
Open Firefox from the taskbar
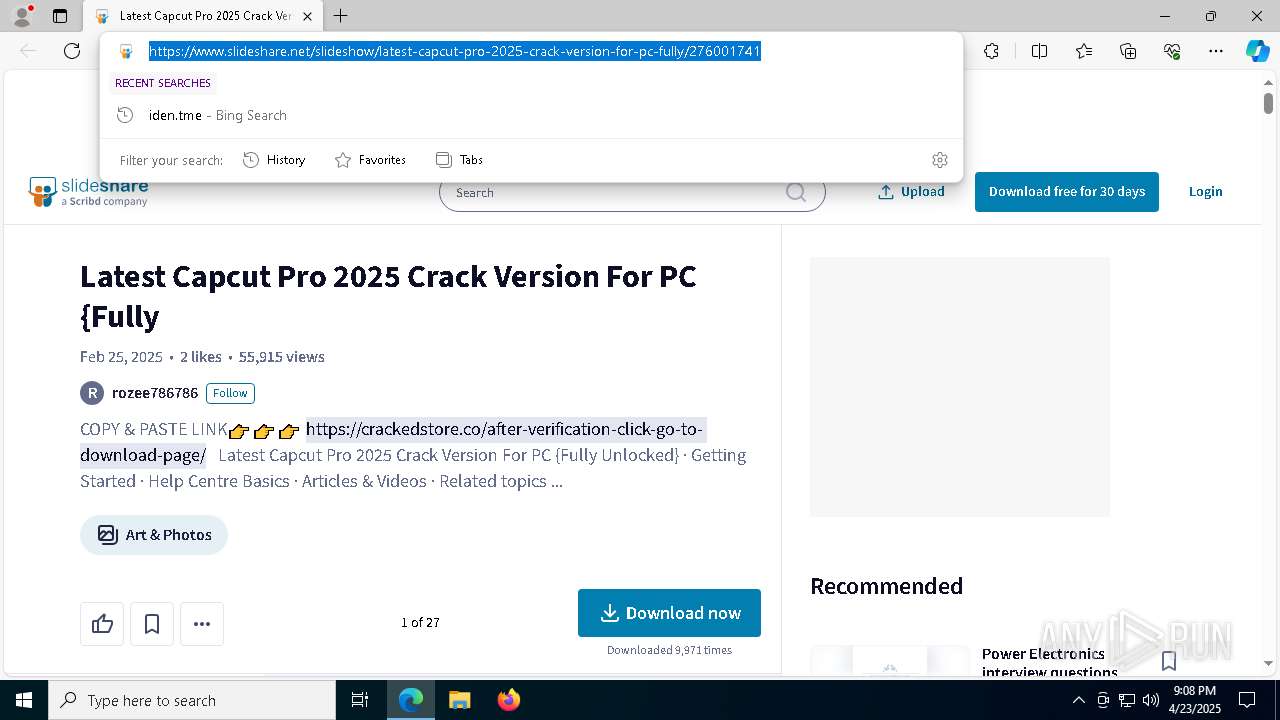[x=508, y=700]
